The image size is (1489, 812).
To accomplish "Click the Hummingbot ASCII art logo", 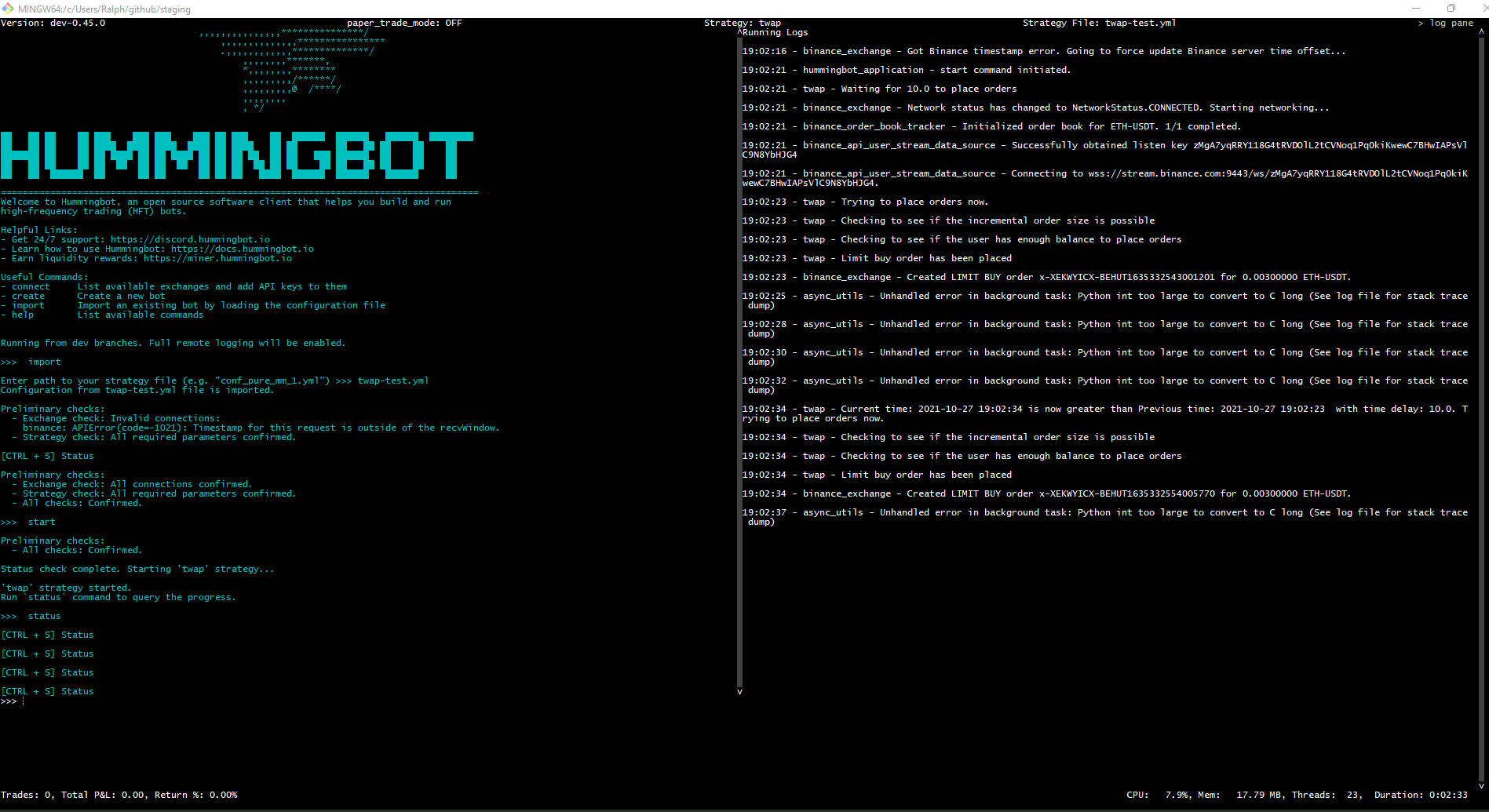I will 235,157.
